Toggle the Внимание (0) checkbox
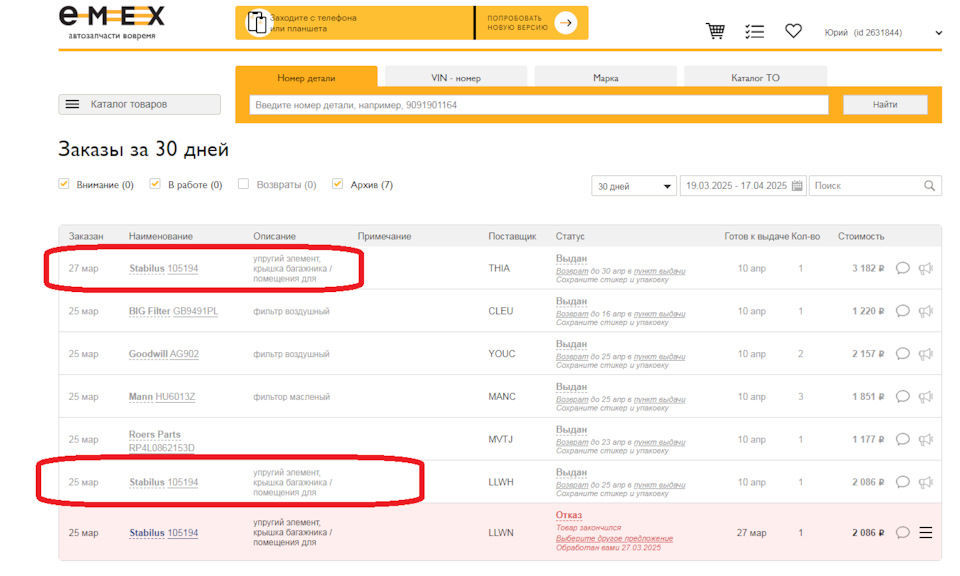Image resolution: width=960 pixels, height=576 pixels. click(x=64, y=184)
